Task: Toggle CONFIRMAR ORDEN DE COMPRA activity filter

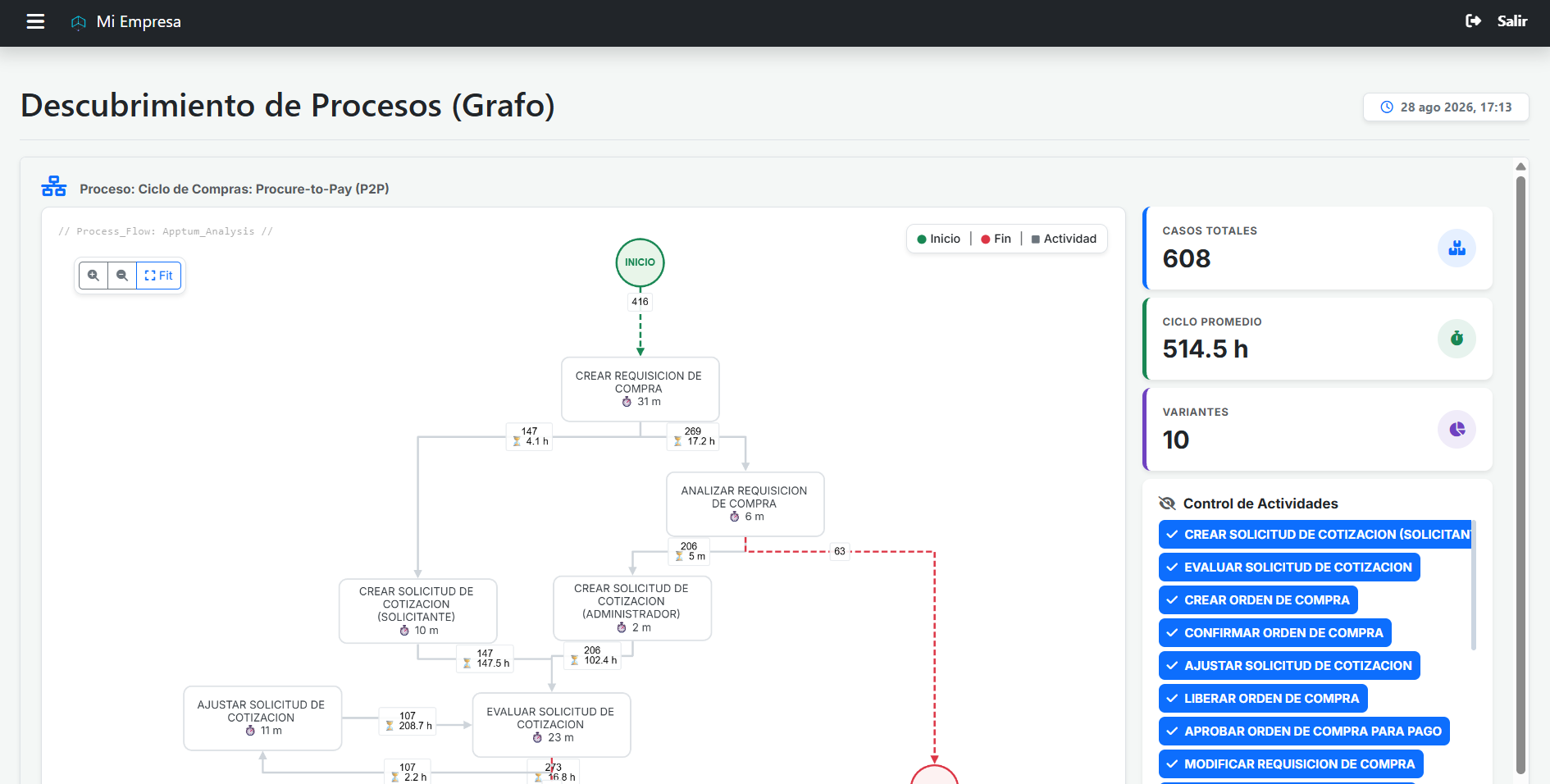Action: 1274,633
